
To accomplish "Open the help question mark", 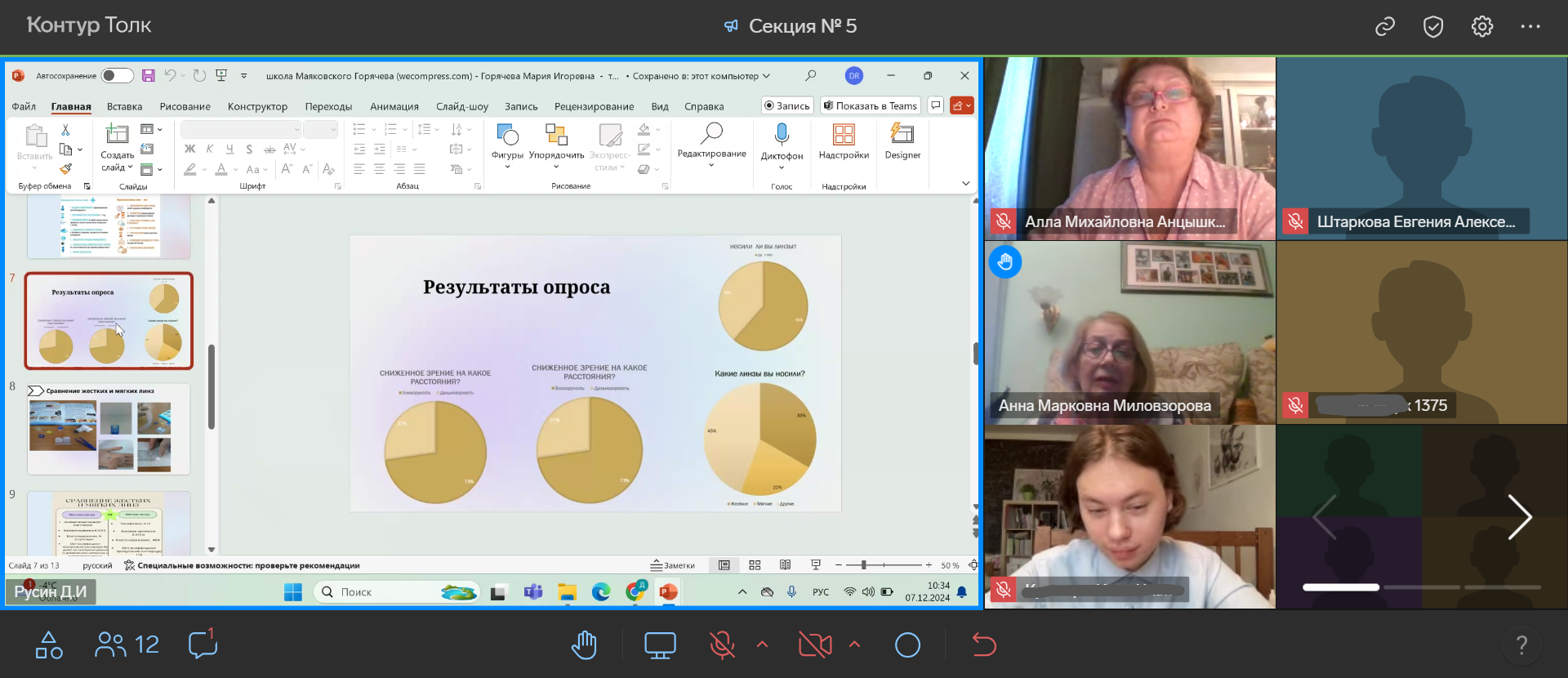I will click(1521, 645).
